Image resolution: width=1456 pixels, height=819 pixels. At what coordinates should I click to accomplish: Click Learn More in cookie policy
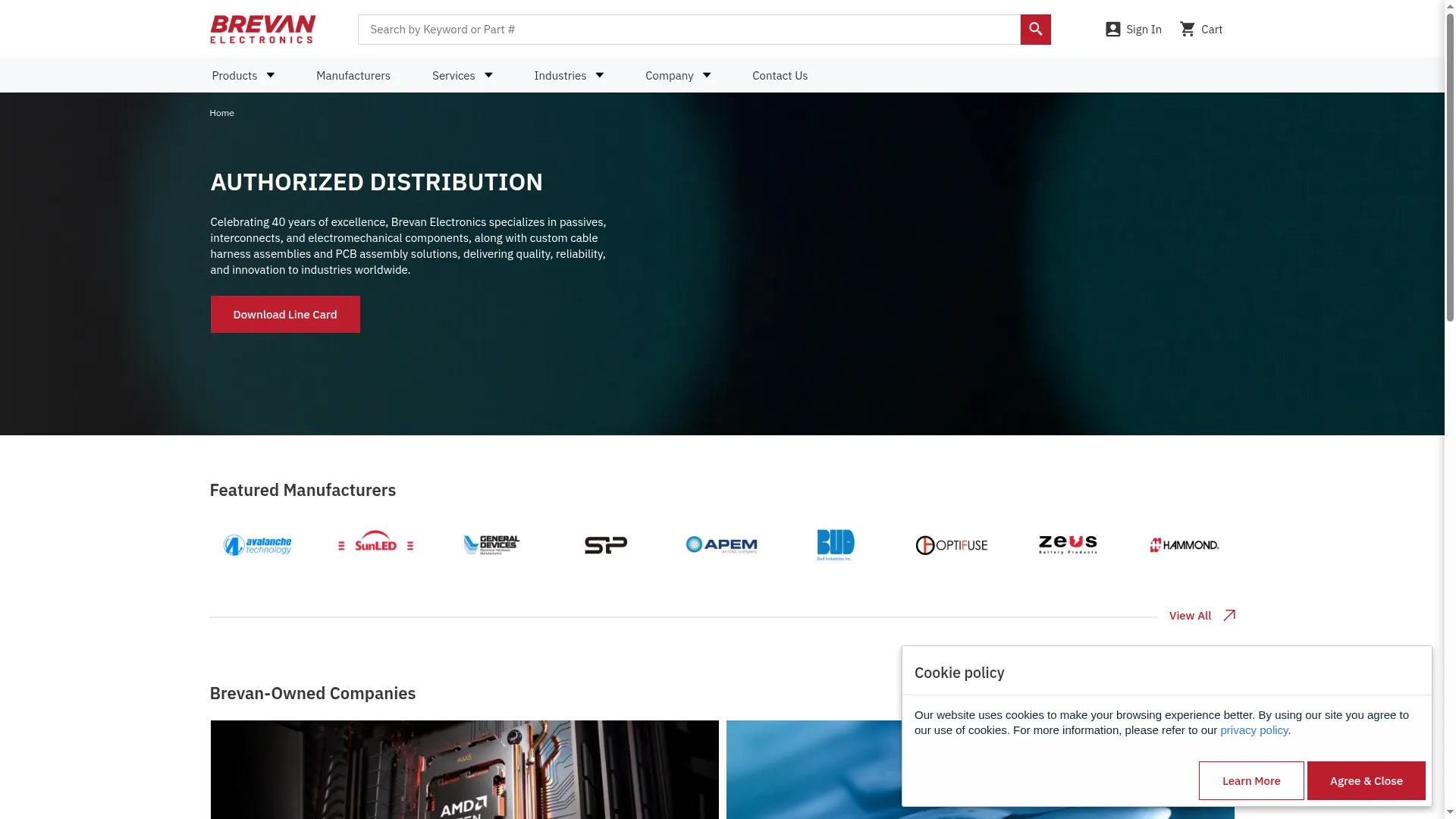(x=1251, y=780)
